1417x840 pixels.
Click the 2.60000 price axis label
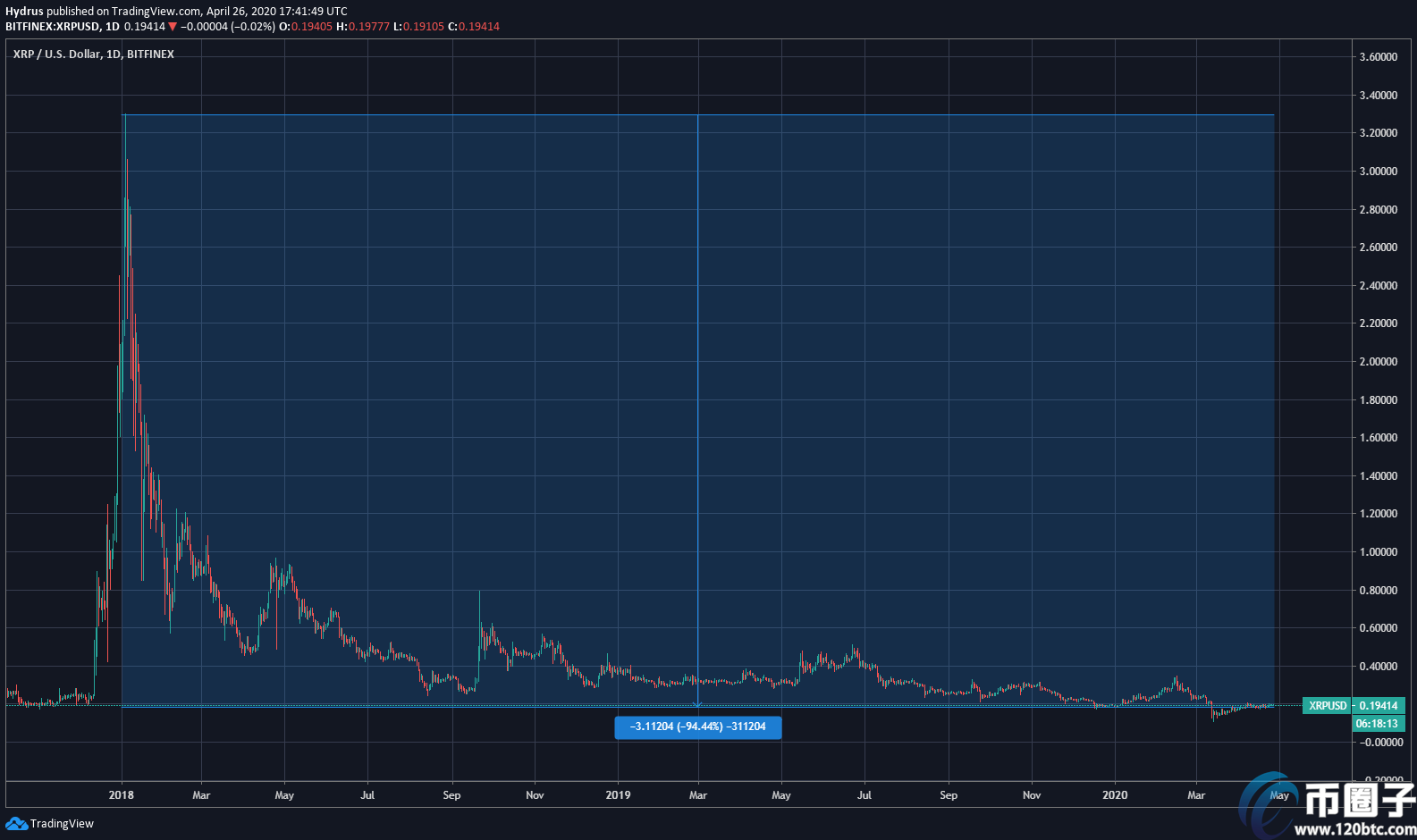pyautogui.click(x=1379, y=248)
